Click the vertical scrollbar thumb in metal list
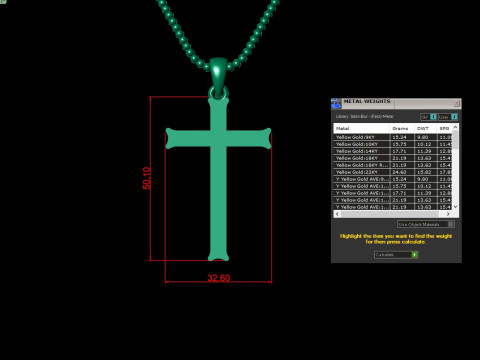Image resolution: width=480 pixels, height=360 pixels. coord(455,140)
